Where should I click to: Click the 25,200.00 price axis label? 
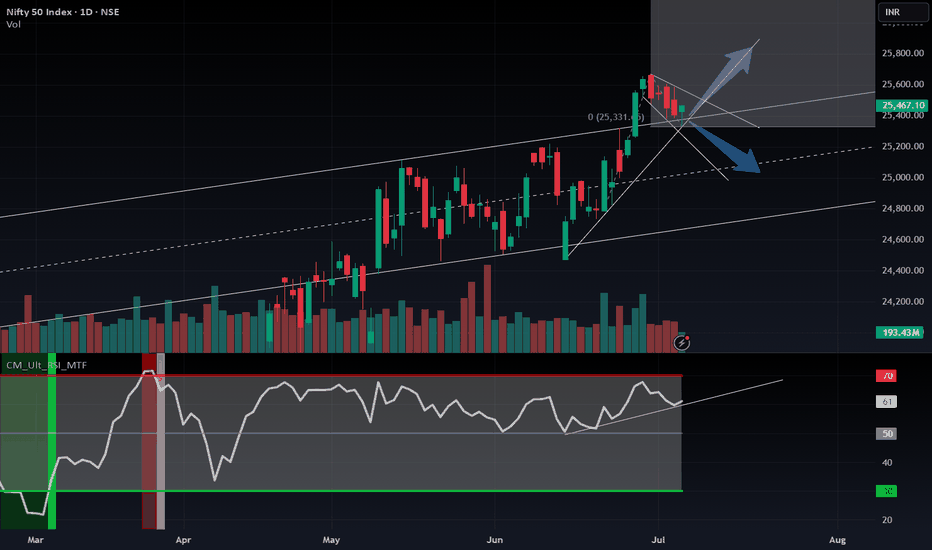903,146
